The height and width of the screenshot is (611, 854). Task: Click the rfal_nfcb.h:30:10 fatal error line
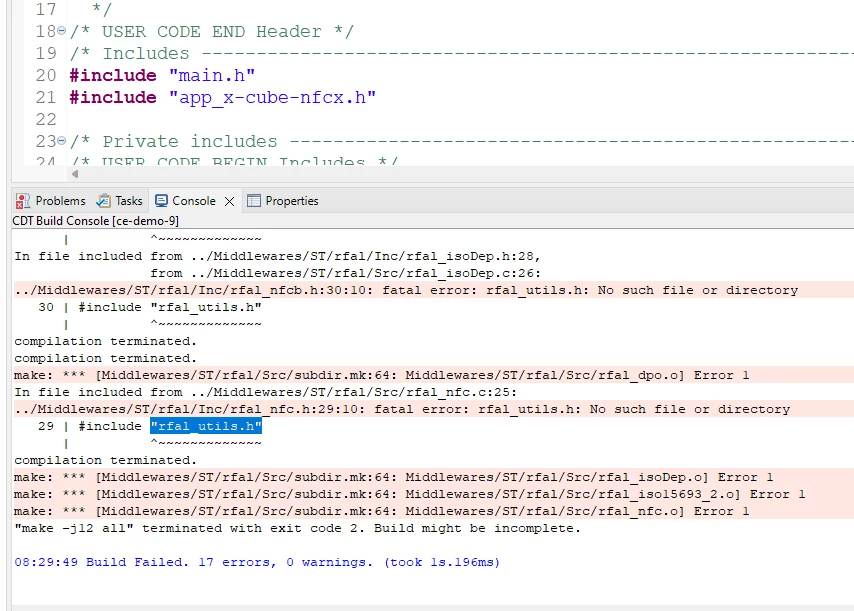point(406,290)
